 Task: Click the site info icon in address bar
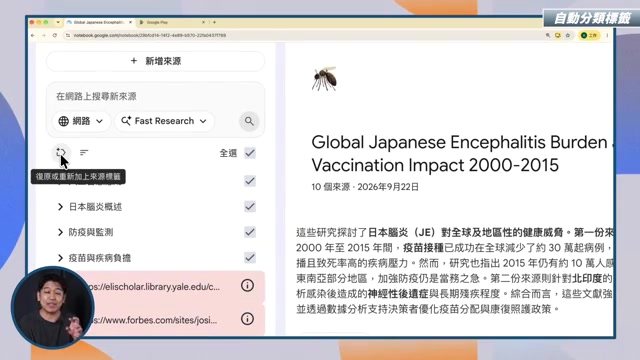(x=68, y=36)
